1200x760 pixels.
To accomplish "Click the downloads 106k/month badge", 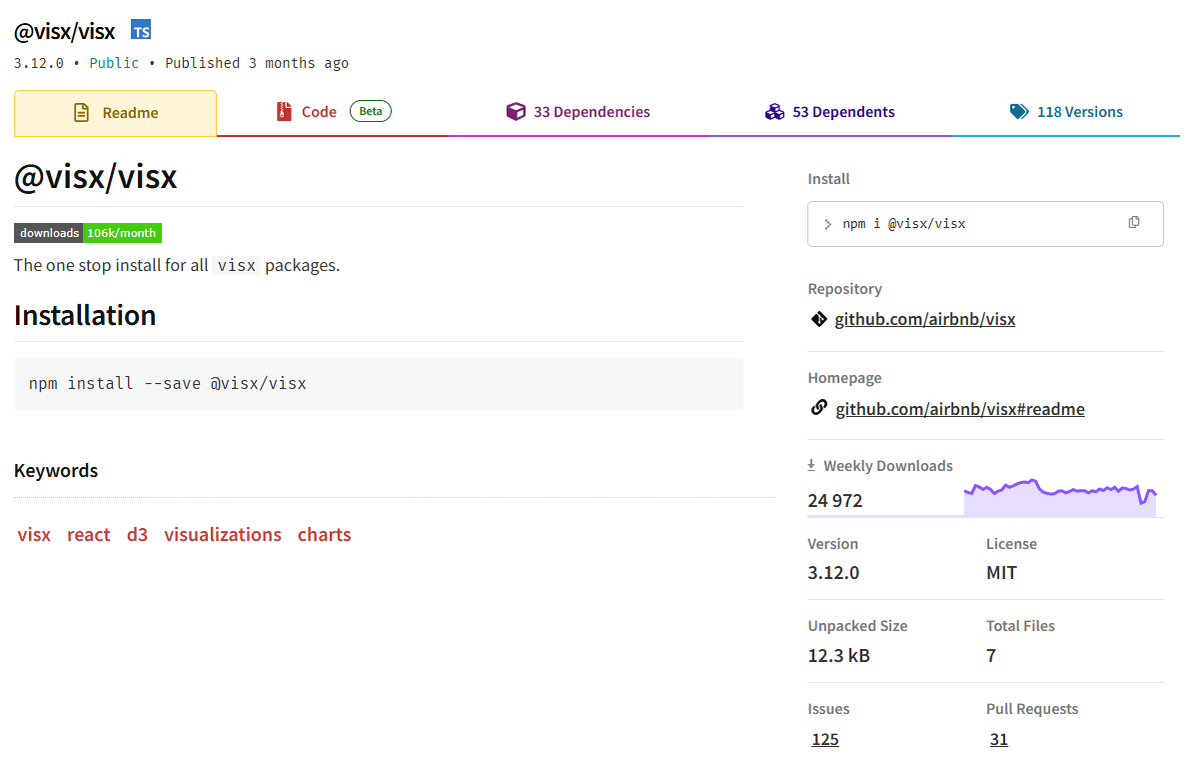I will (x=88, y=233).
